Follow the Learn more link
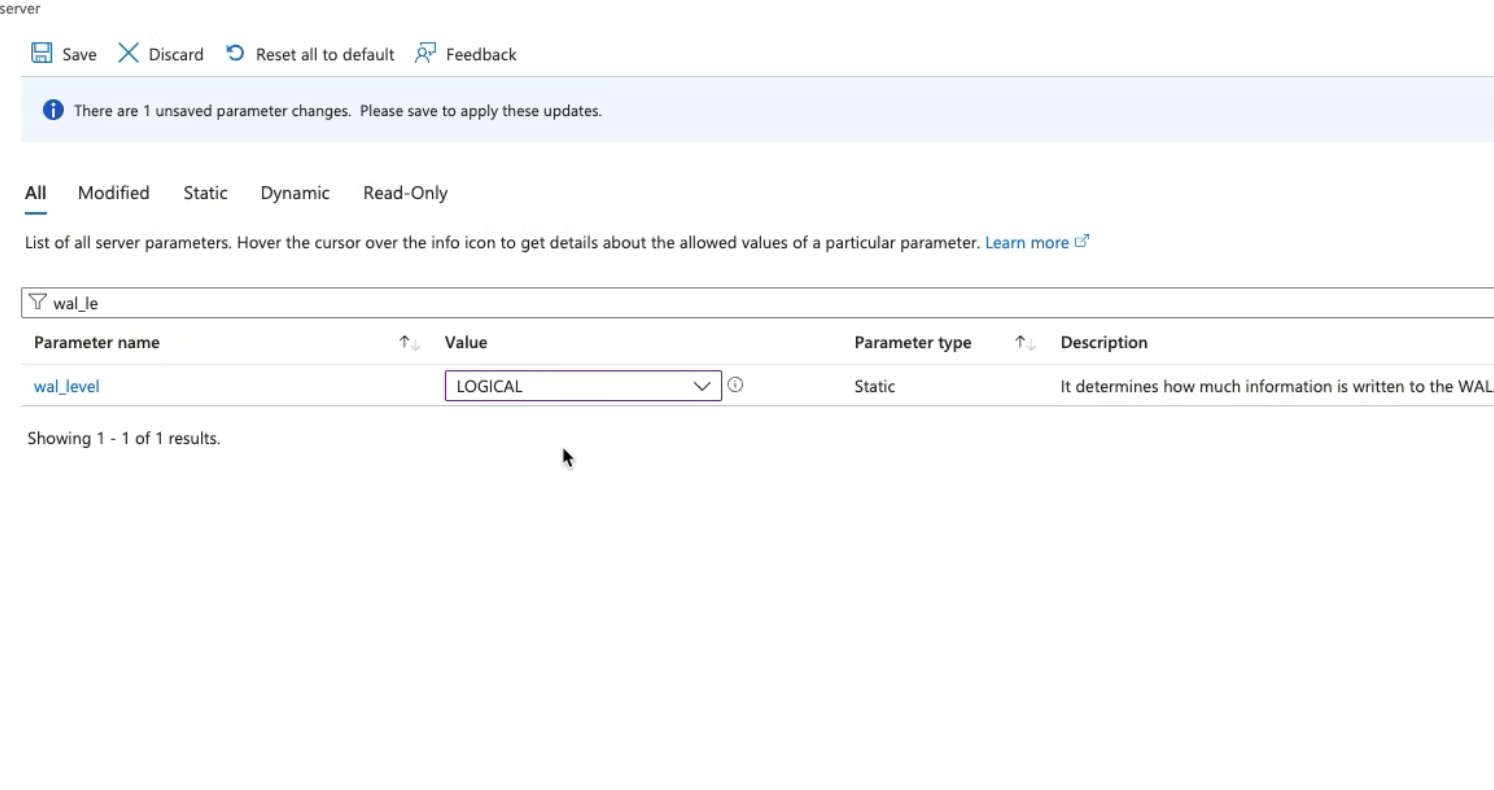 pos(1027,242)
